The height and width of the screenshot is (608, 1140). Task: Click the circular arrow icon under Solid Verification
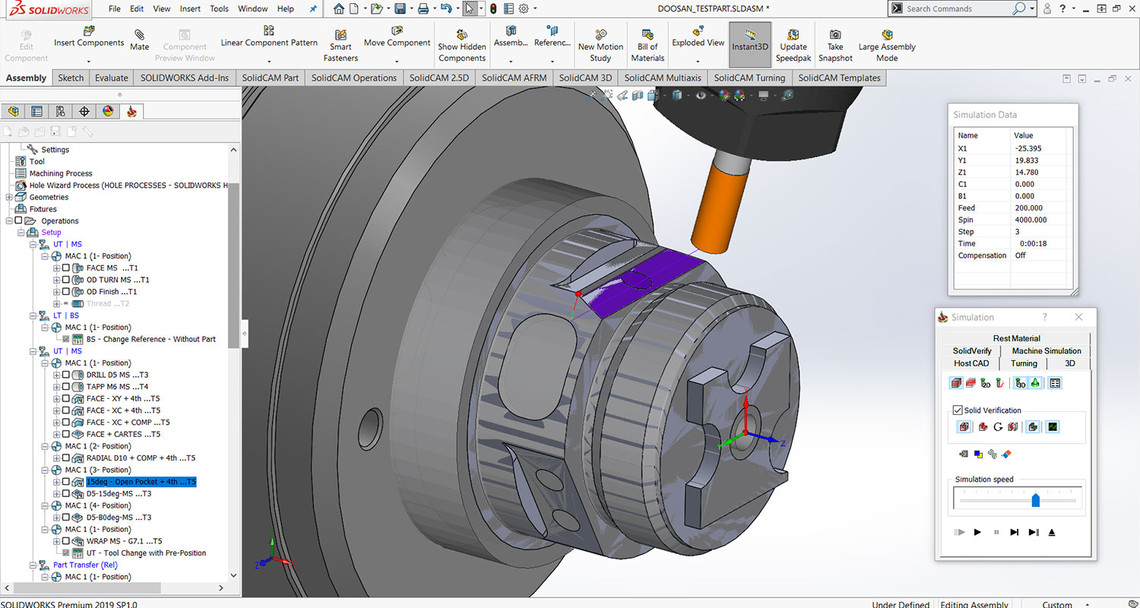coord(998,427)
